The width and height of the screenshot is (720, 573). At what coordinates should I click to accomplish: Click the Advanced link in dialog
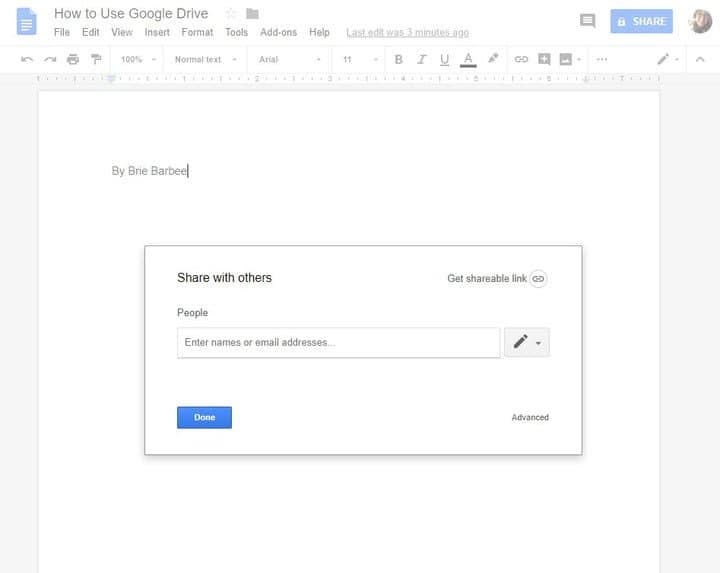(x=530, y=417)
